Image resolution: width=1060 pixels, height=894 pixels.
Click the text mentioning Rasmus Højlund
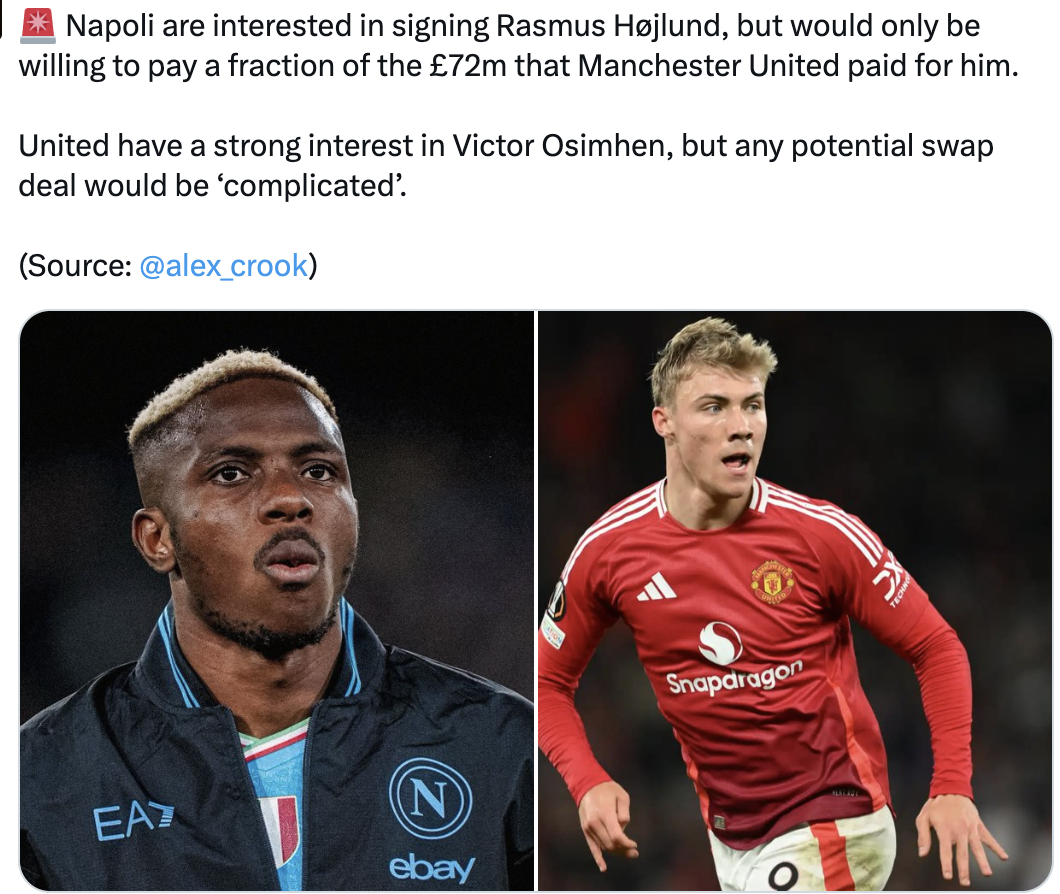(x=612, y=26)
